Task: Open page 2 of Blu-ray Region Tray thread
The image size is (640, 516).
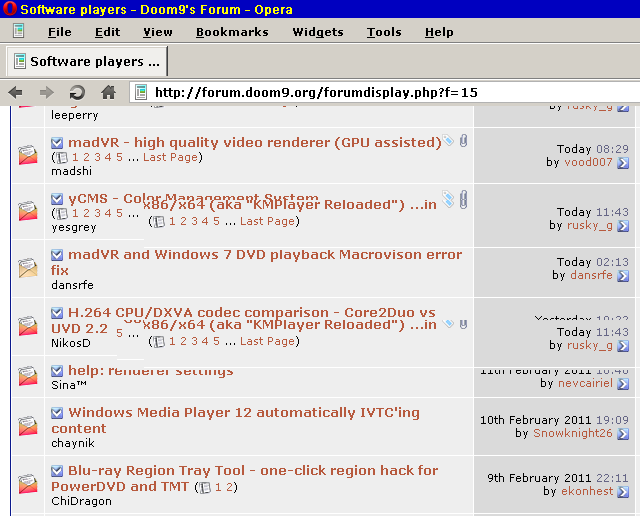Action: tap(230, 487)
